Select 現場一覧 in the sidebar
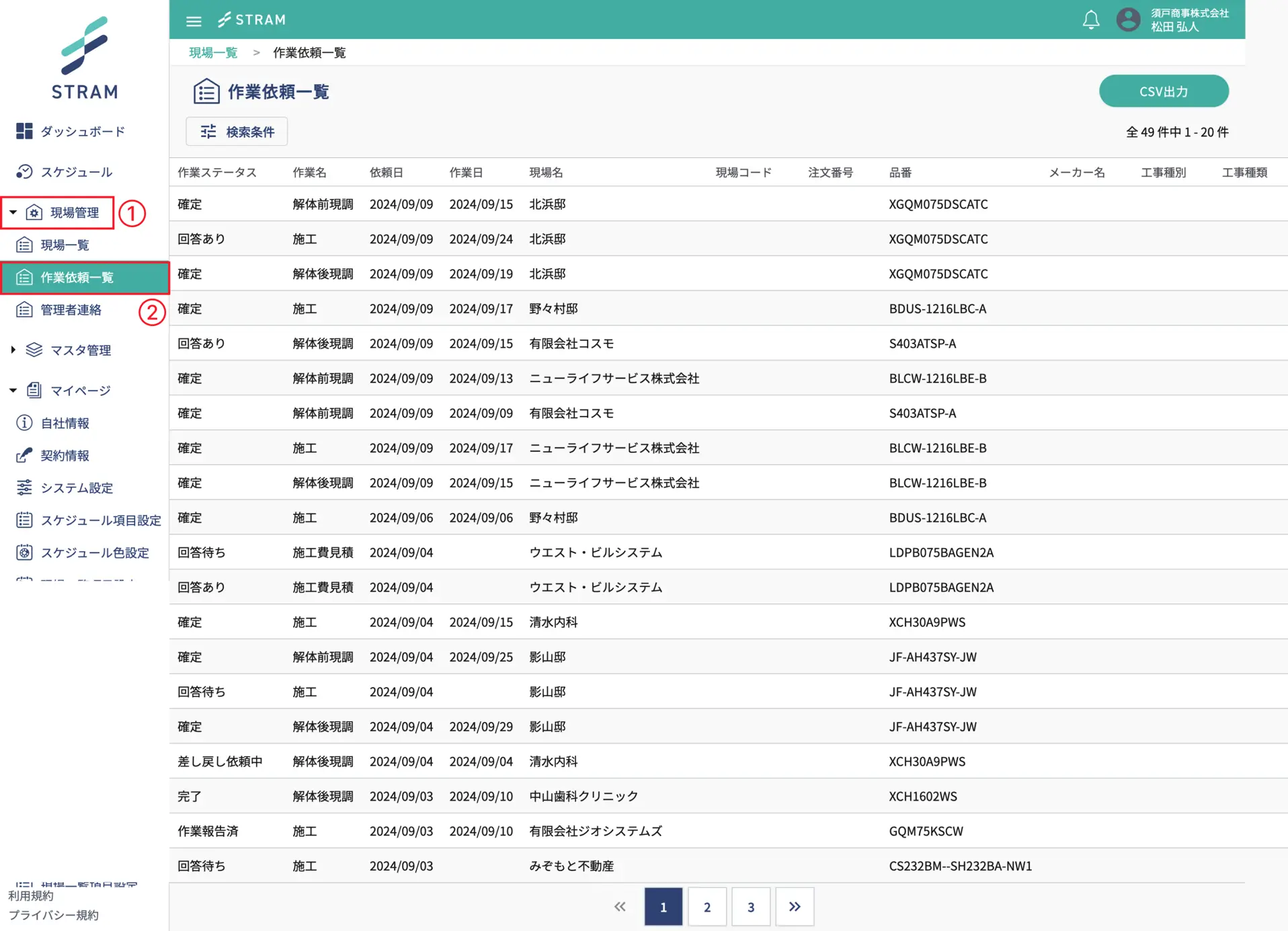This screenshot has width=1288, height=931. pyautogui.click(x=65, y=245)
